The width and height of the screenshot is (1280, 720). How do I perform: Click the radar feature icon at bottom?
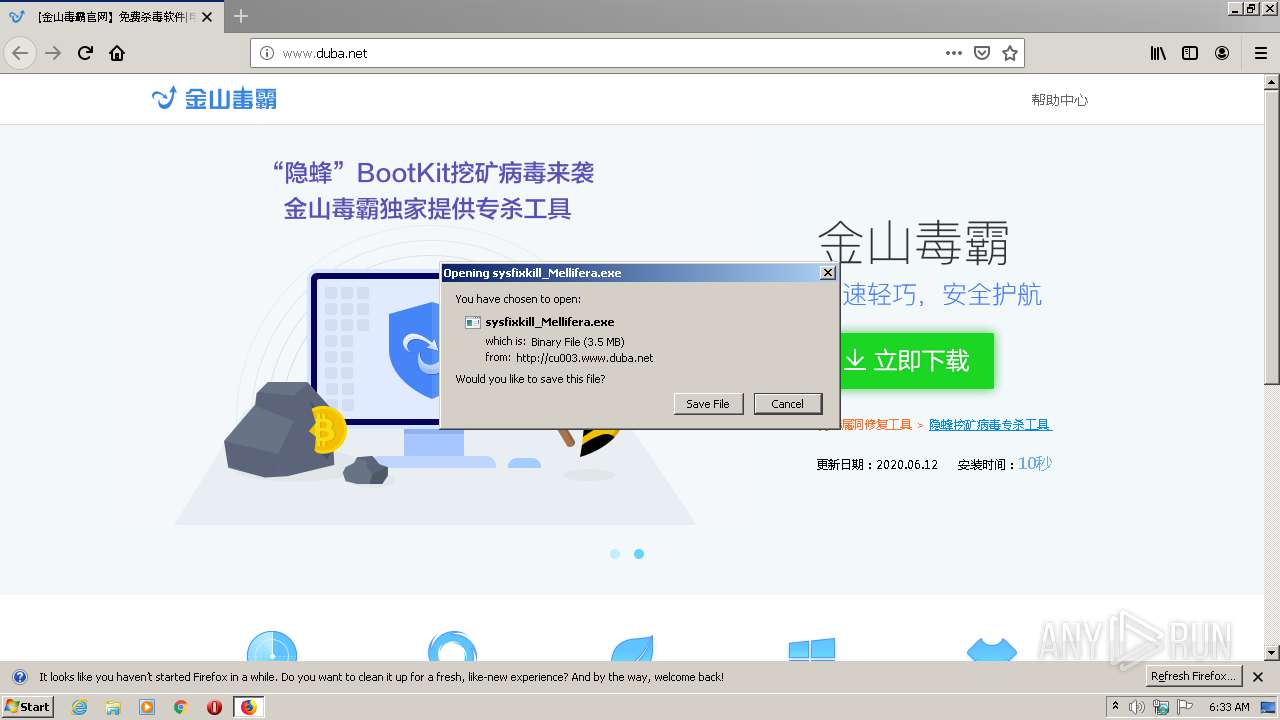point(272,647)
